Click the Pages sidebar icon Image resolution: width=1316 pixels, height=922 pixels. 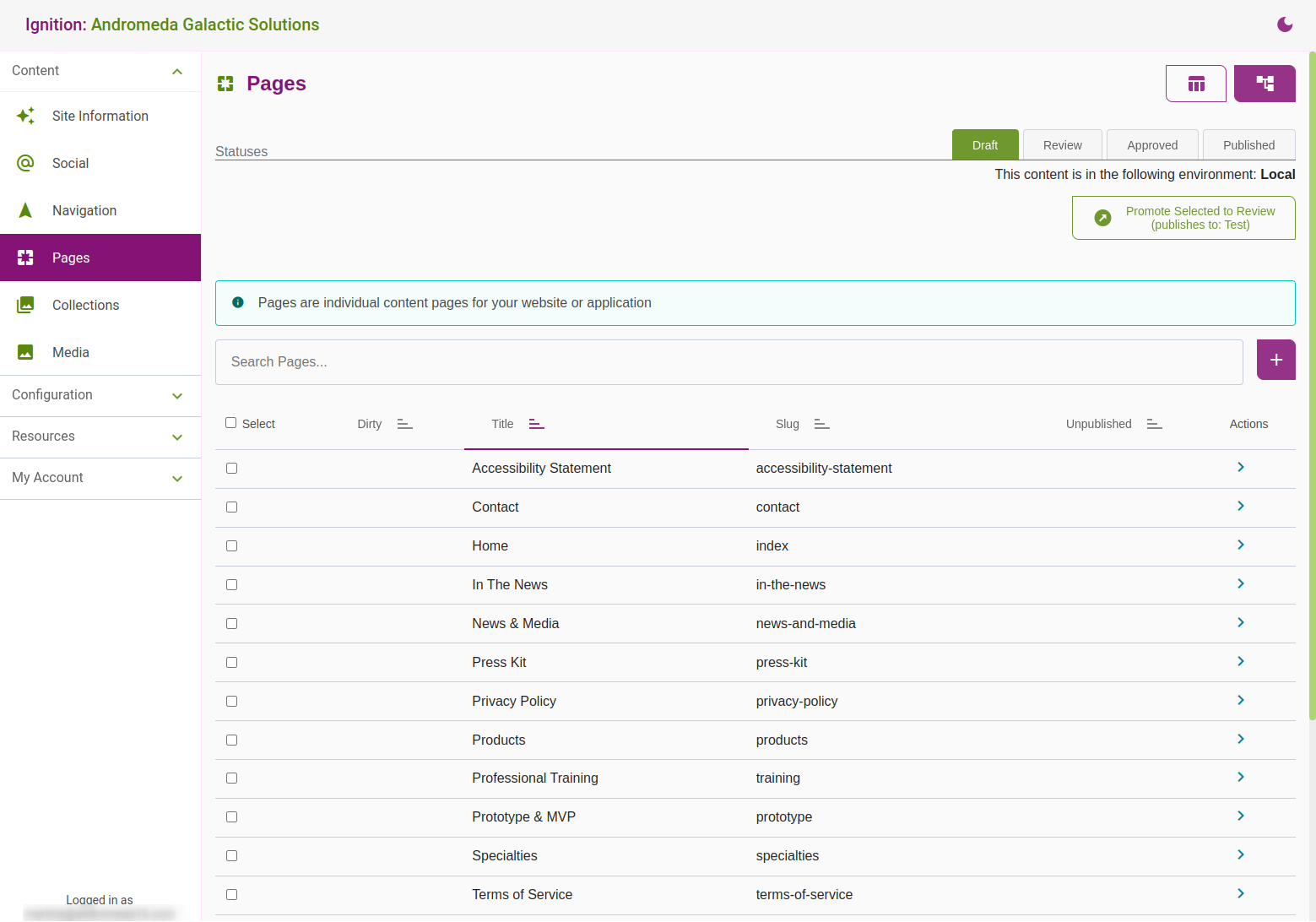click(x=25, y=258)
